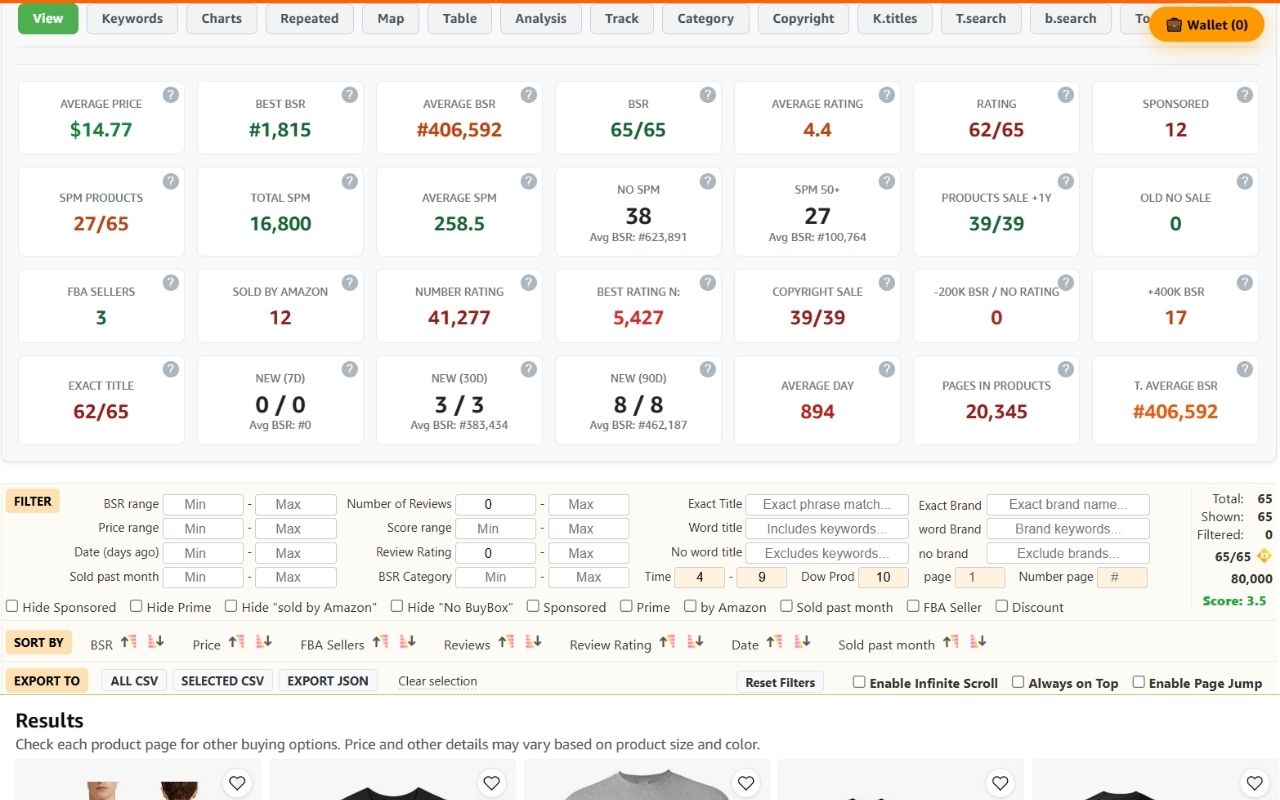The height and width of the screenshot is (800, 1280).
Task: Favorite the gray t-shirt product
Action: [x=746, y=783]
